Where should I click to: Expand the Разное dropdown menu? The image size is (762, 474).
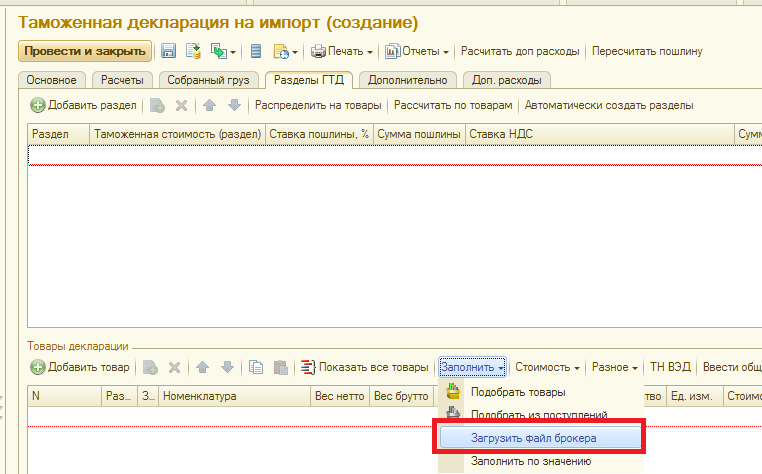click(x=614, y=367)
